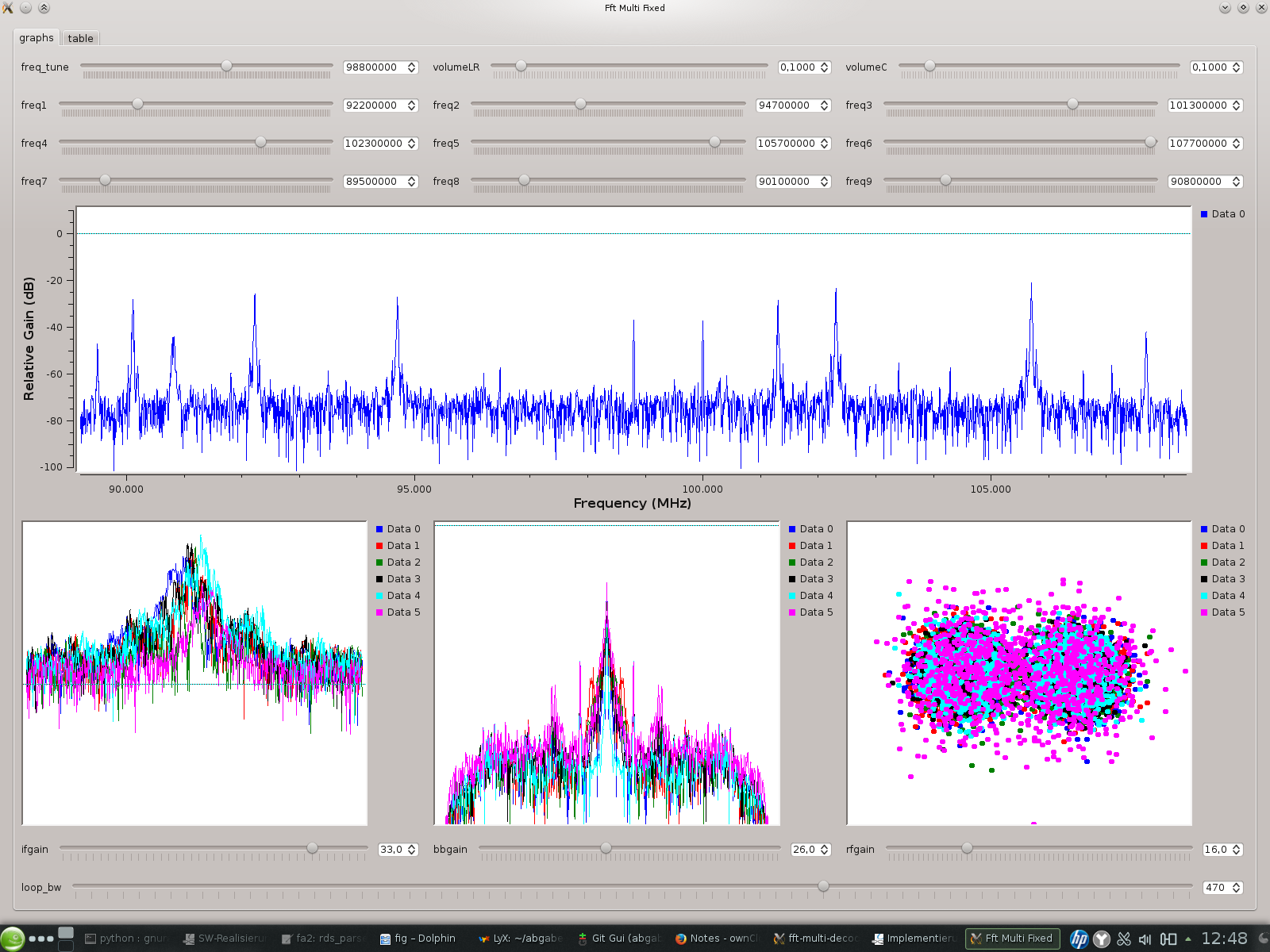
Task: Open LyX from the taskbar
Action: (520, 938)
